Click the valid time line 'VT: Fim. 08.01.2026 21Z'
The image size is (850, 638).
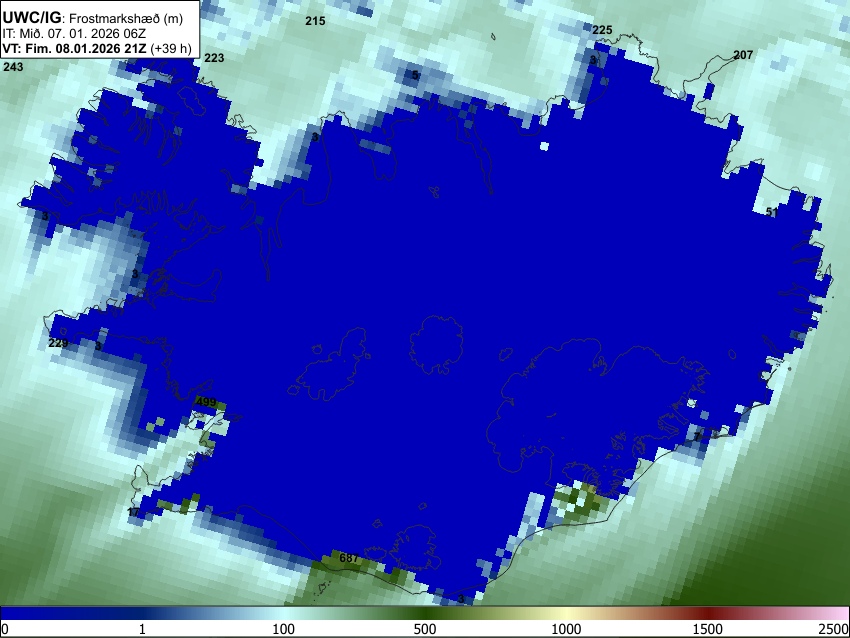tap(74, 48)
